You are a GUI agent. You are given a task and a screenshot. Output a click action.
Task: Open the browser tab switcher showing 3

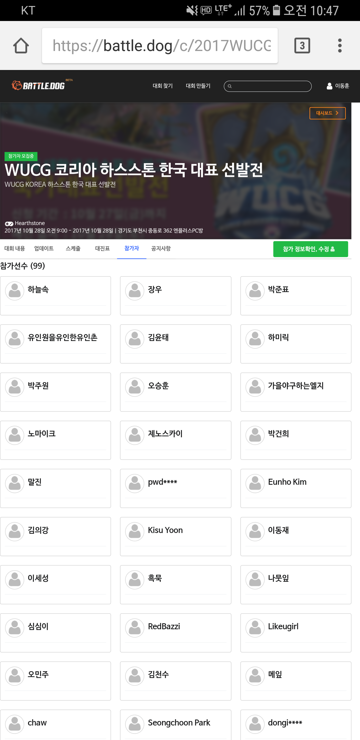coord(302,46)
